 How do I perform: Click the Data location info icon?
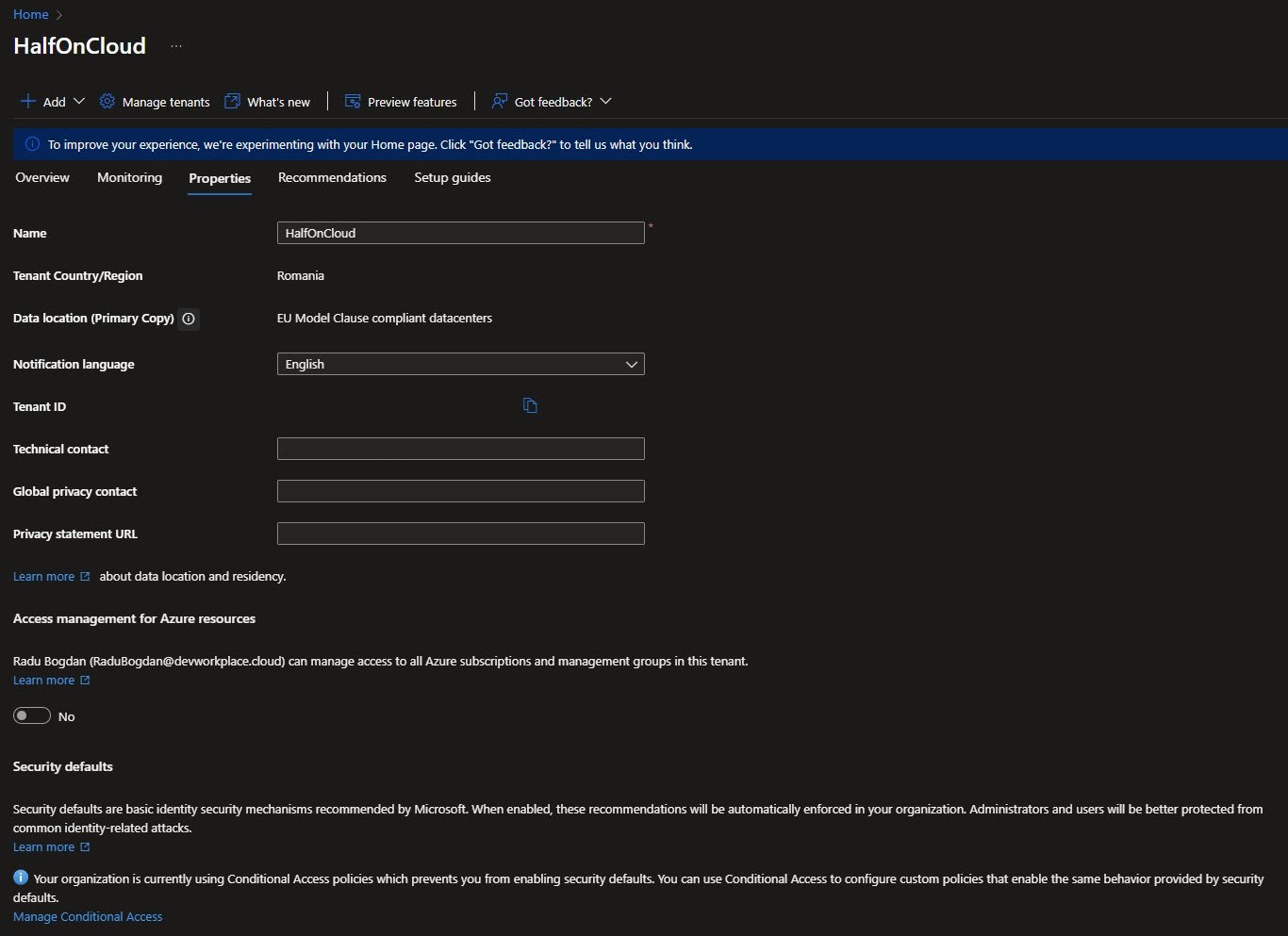tap(189, 319)
